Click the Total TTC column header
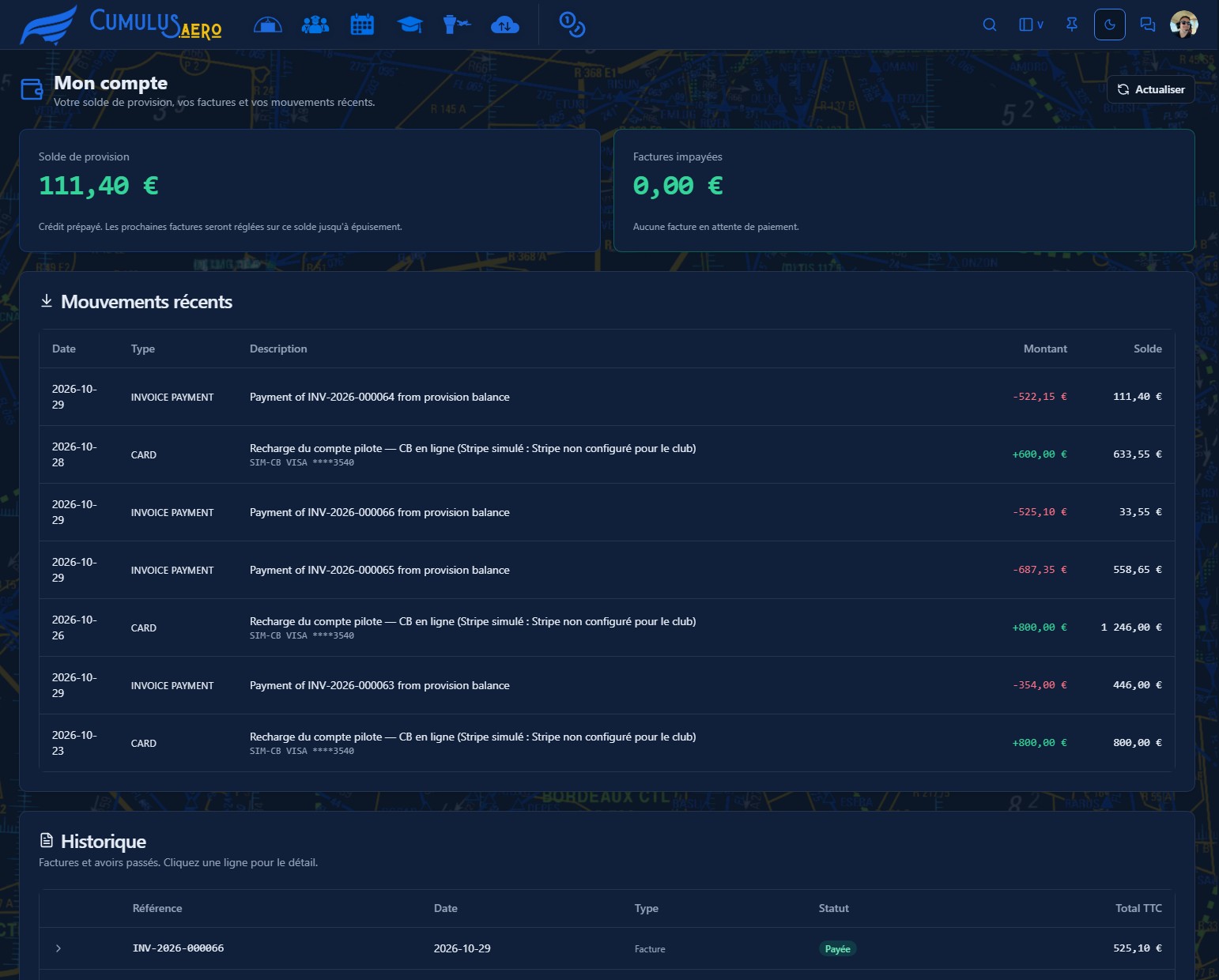 (1138, 908)
